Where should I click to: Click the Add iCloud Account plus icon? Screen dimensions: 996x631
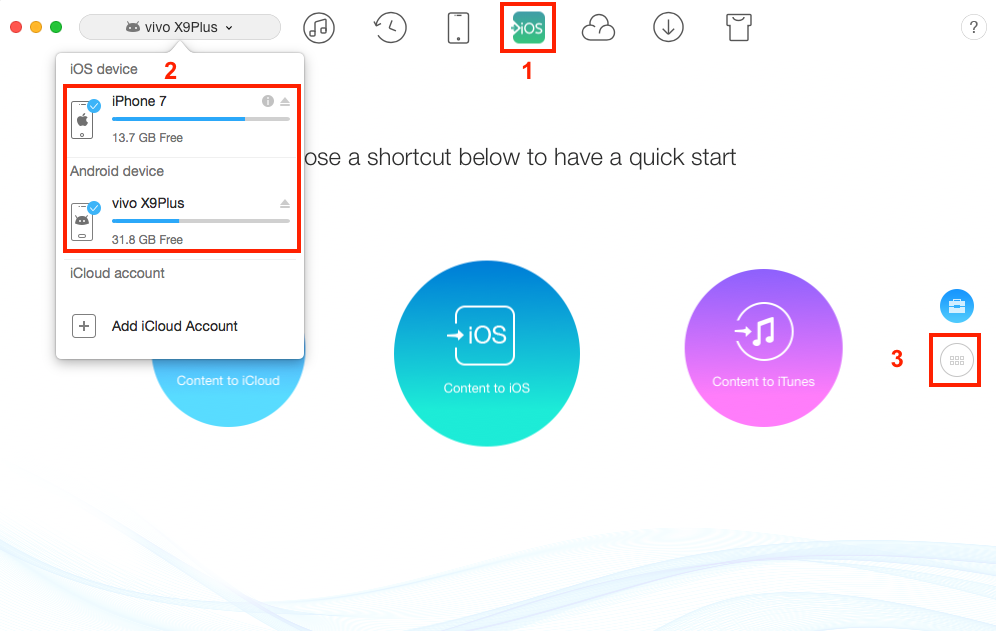84,326
